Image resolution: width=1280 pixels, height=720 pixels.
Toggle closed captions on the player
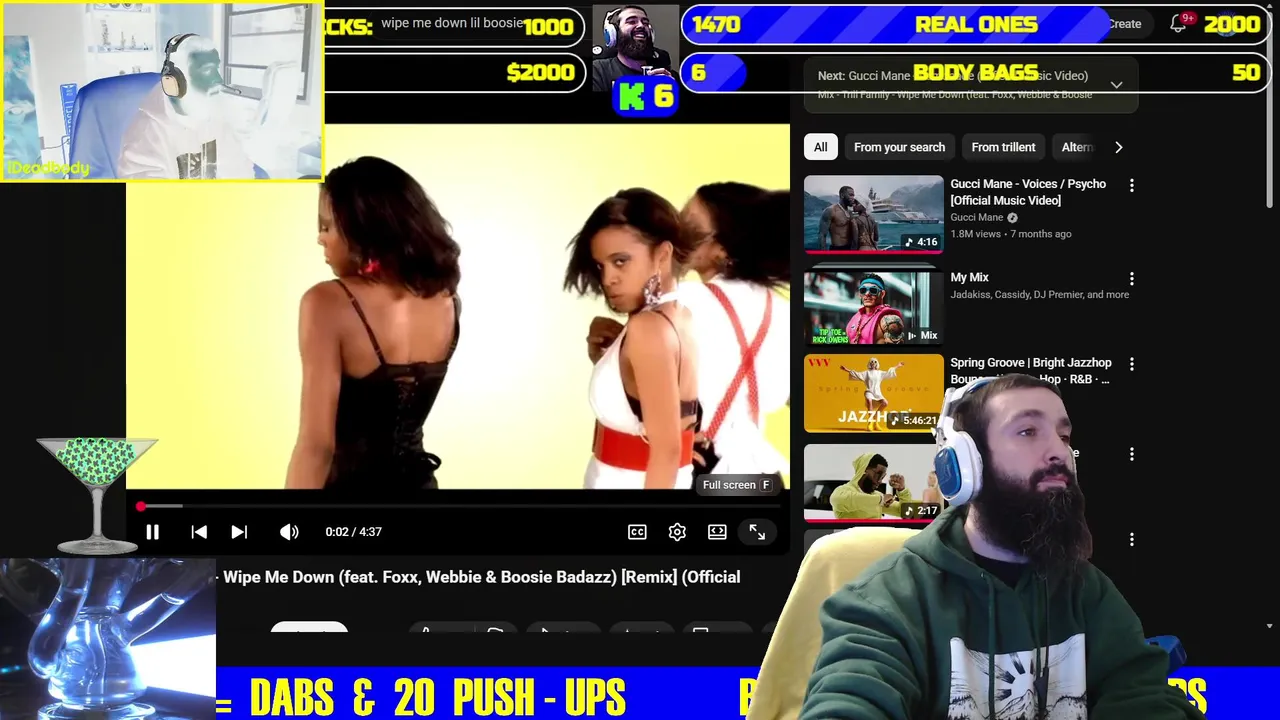click(x=637, y=532)
